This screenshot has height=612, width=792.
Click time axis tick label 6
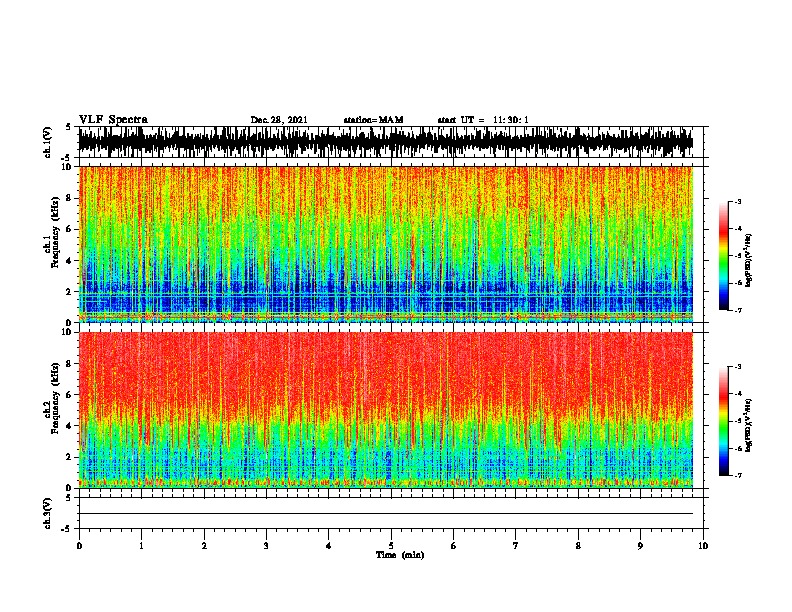coord(454,546)
